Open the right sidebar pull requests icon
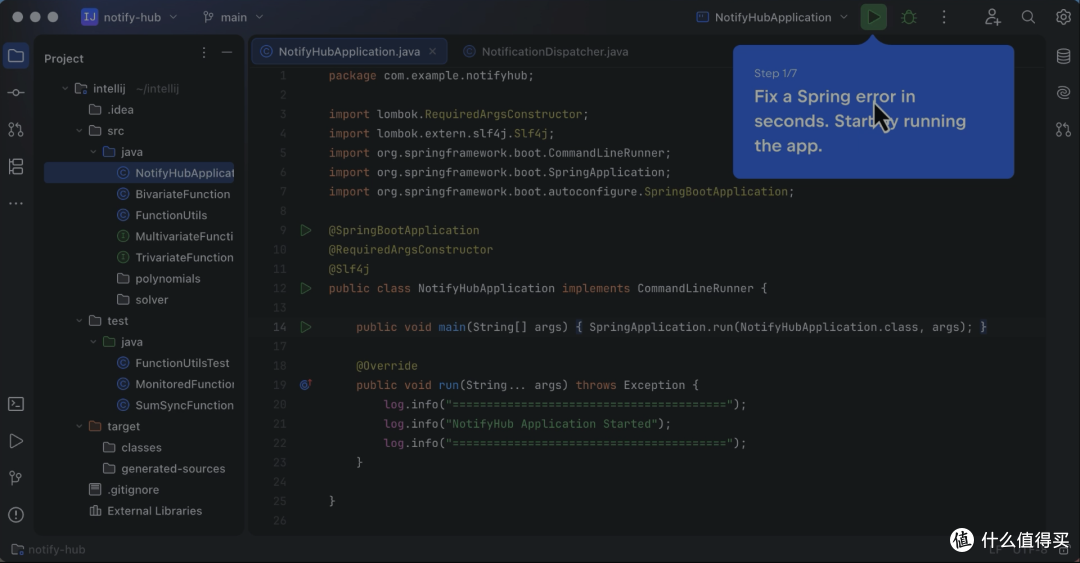Viewport: 1080px width, 563px height. pos(1063,129)
